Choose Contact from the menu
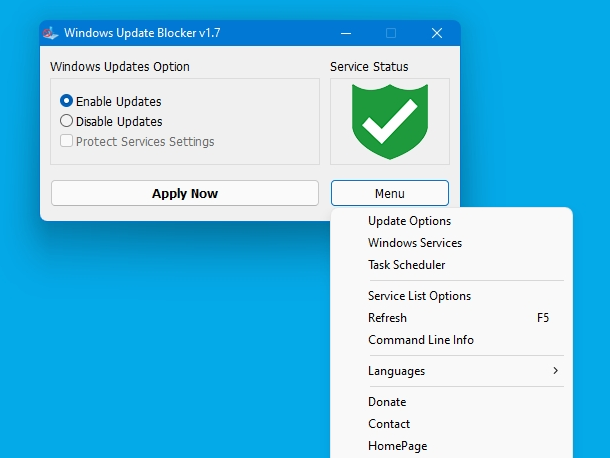The height and width of the screenshot is (458, 610). click(x=389, y=424)
